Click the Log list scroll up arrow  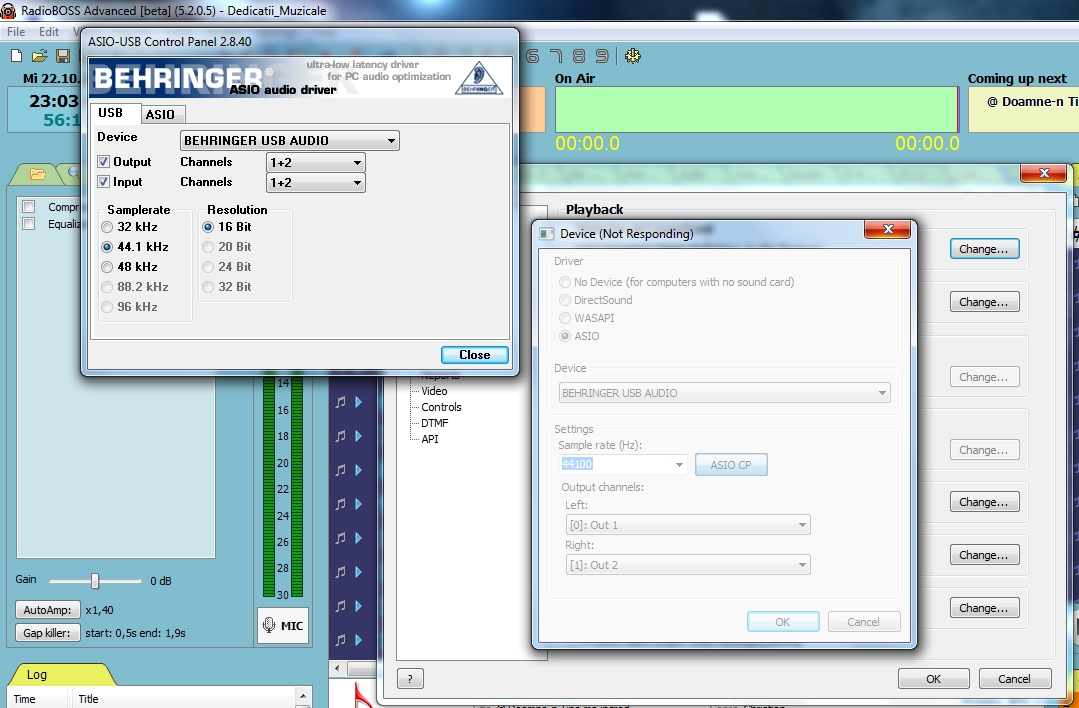[x=303, y=697]
